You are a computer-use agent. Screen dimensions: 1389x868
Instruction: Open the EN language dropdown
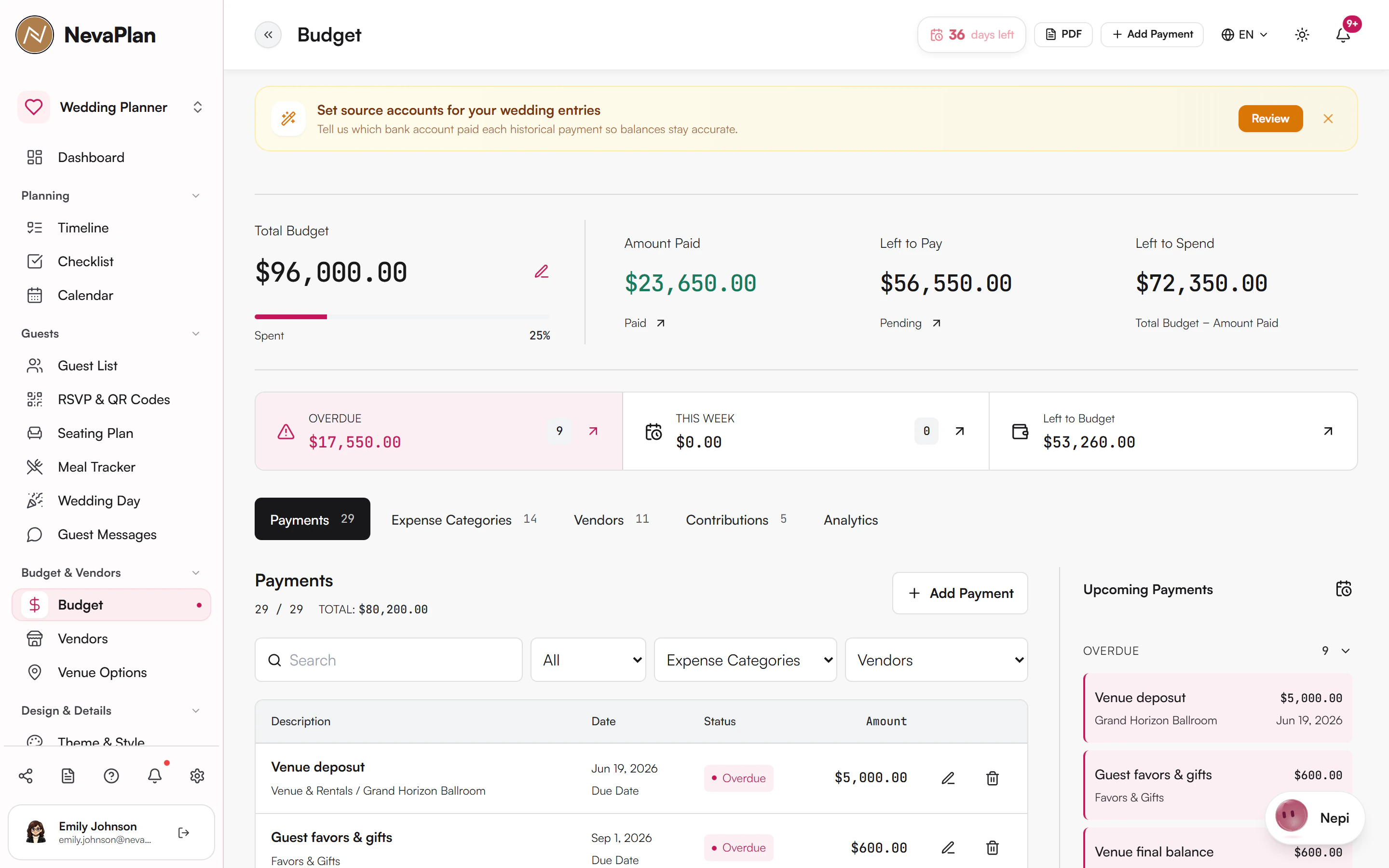pyautogui.click(x=1244, y=34)
